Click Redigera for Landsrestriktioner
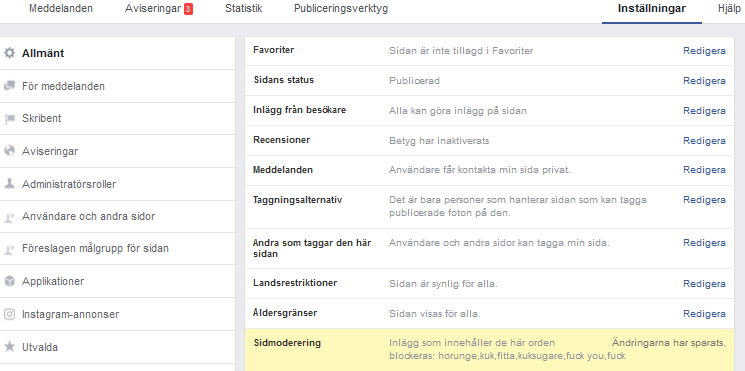 coord(704,284)
